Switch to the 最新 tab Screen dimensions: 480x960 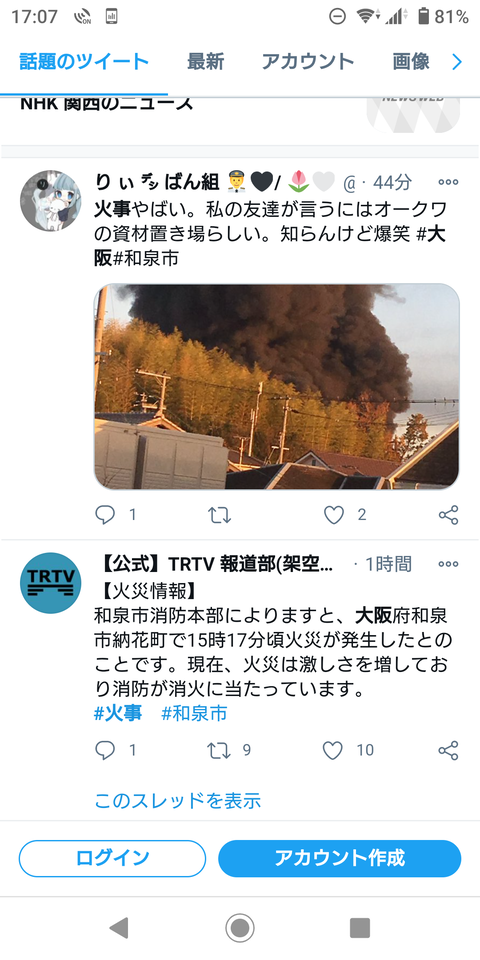(206, 61)
